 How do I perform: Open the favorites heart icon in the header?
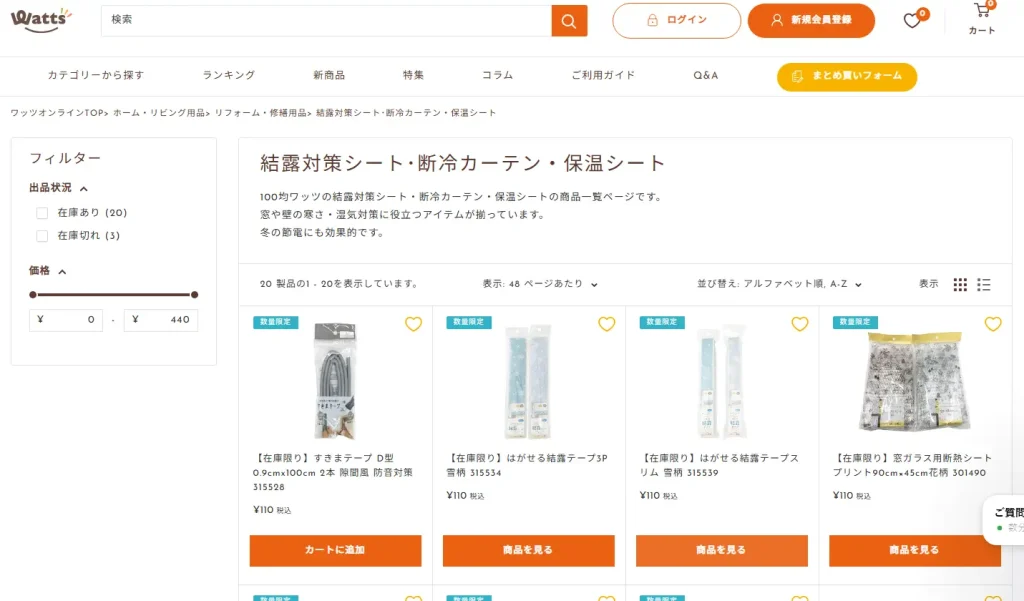(911, 20)
